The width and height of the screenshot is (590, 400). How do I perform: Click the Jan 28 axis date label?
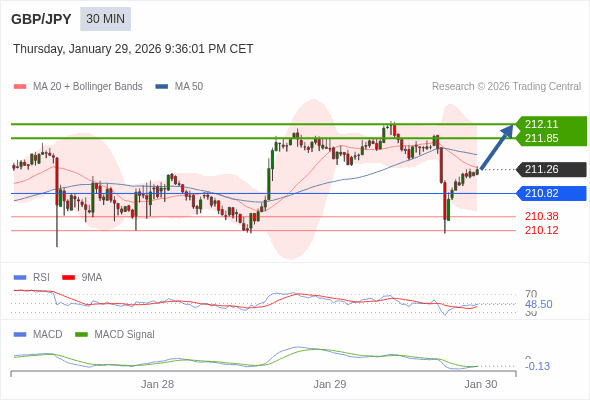pos(157,384)
